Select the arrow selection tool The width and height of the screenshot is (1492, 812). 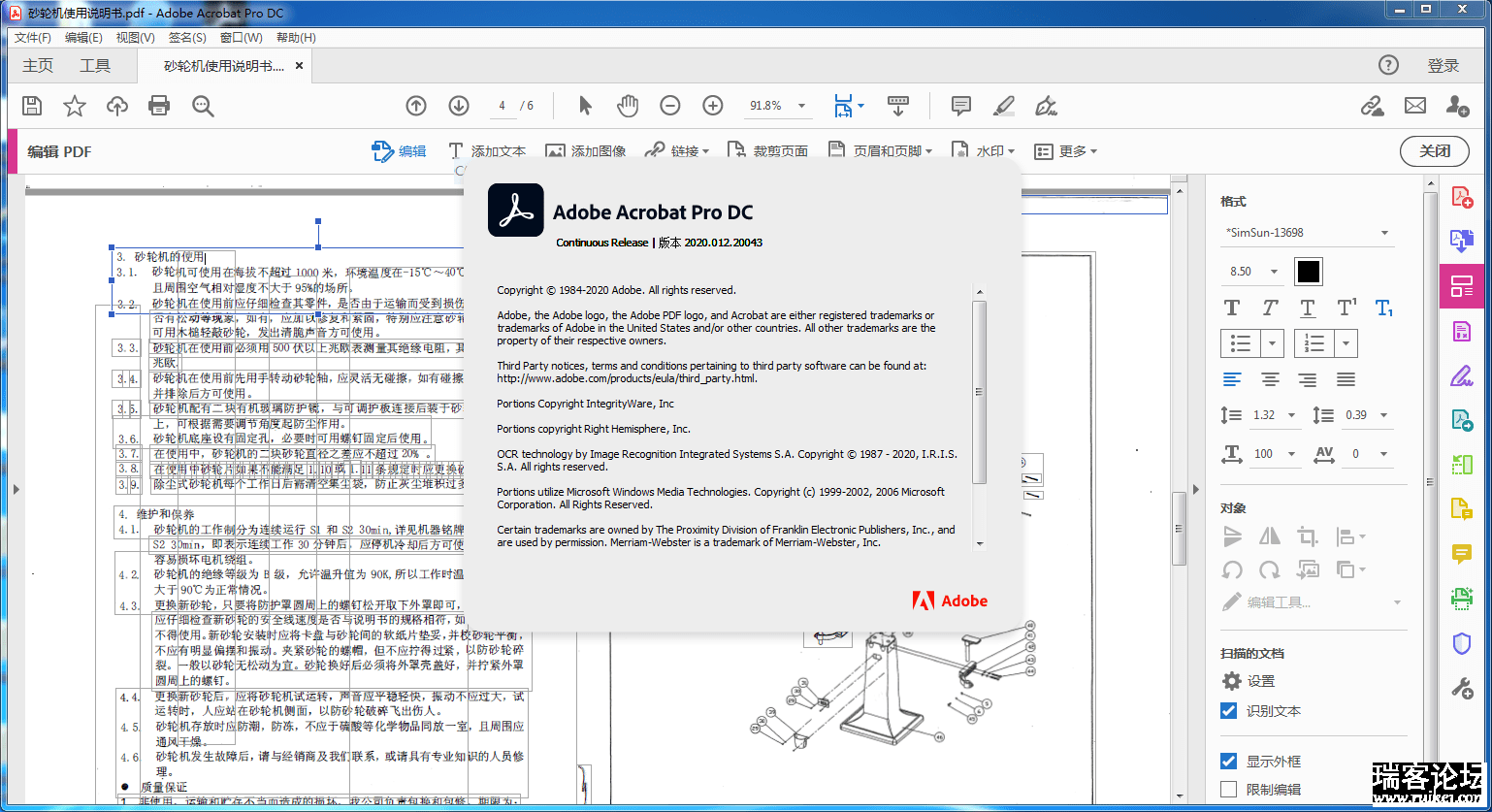(x=585, y=106)
